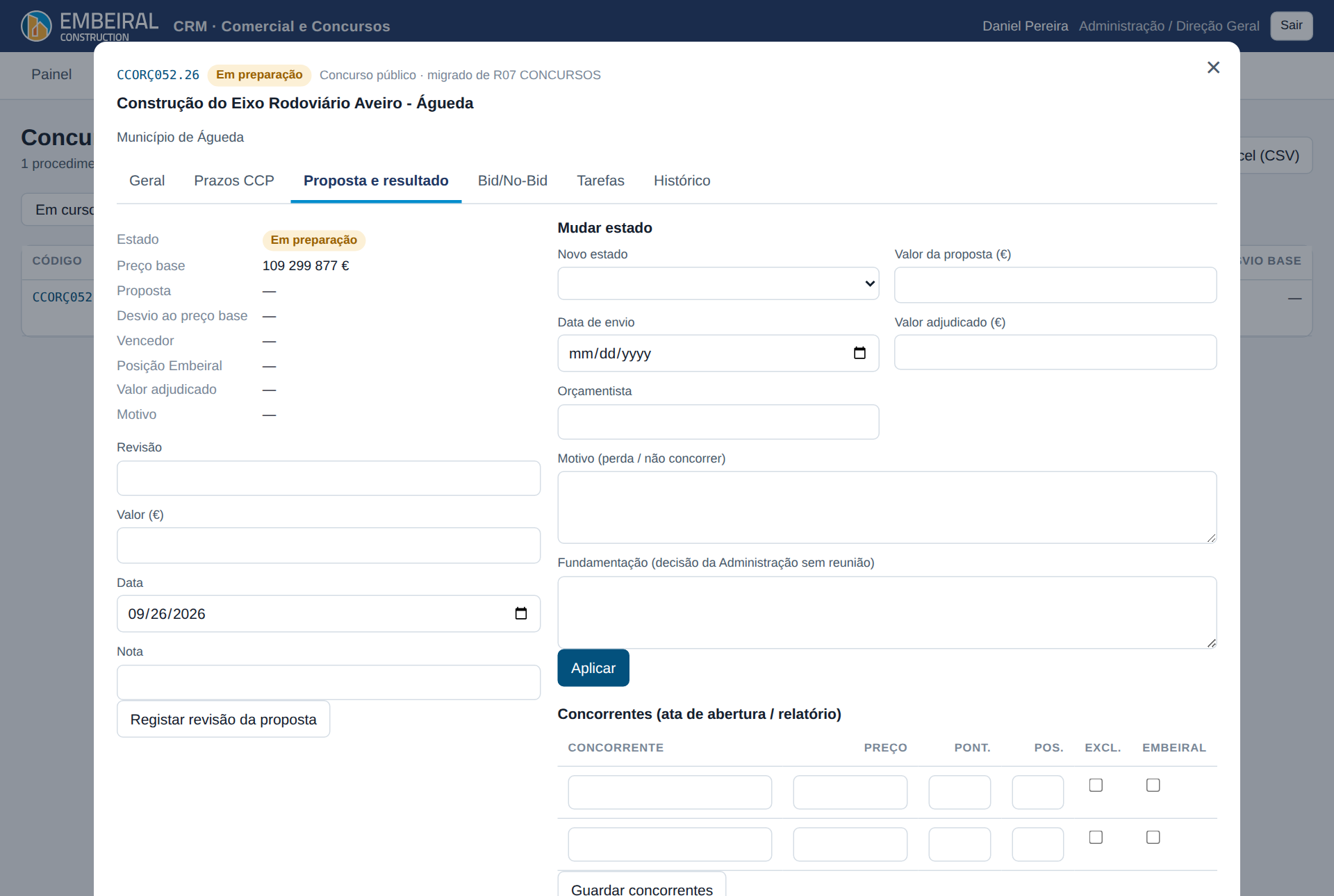
Task: Click second row Preço input
Action: [850, 844]
